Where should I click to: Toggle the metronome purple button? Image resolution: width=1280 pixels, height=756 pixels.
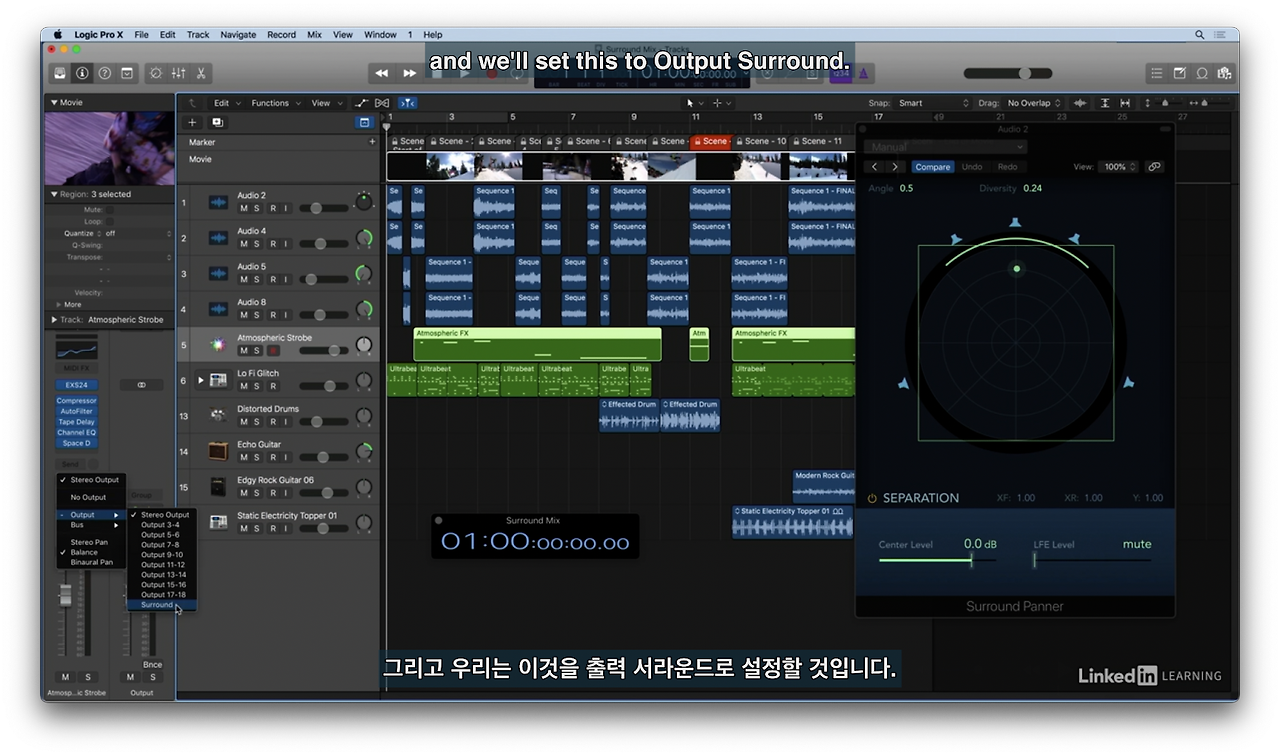tap(863, 73)
